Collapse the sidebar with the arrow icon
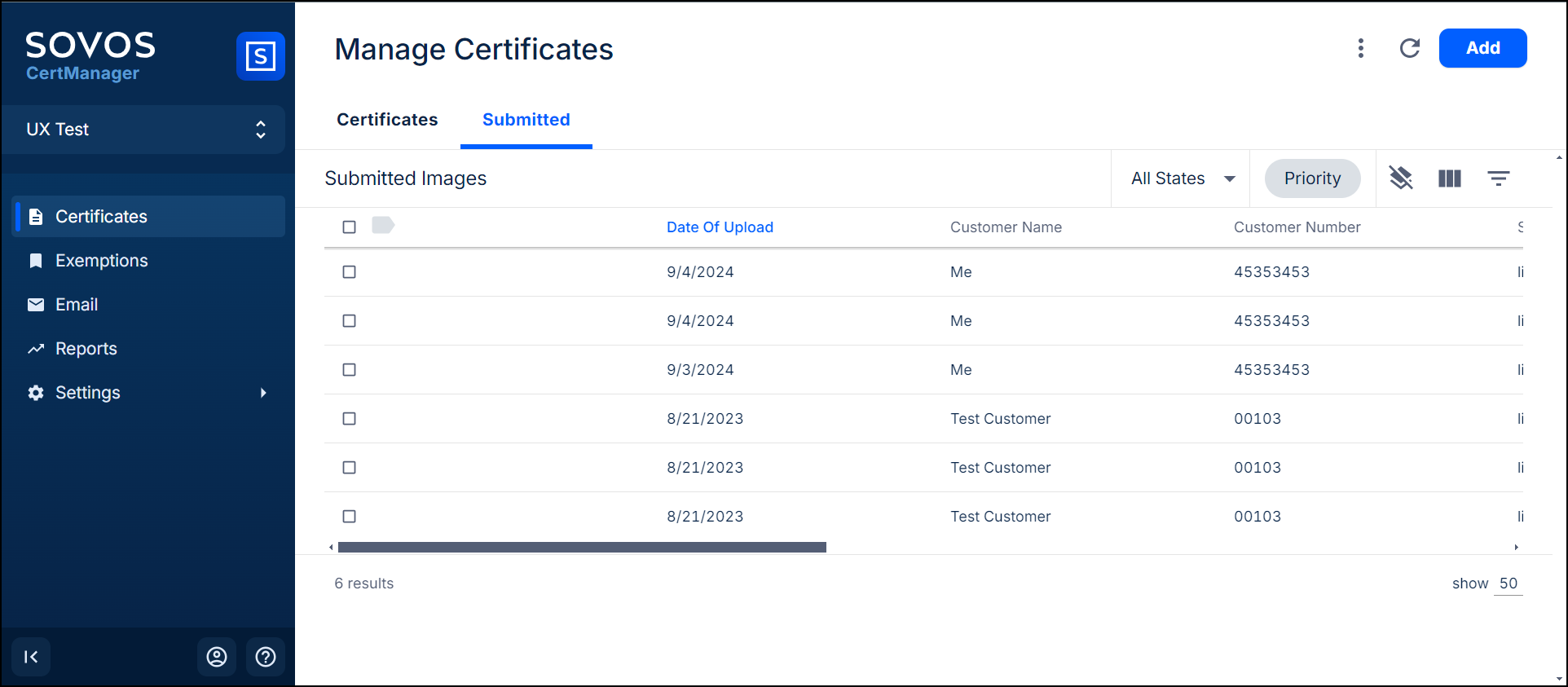1568x687 pixels. click(31, 657)
